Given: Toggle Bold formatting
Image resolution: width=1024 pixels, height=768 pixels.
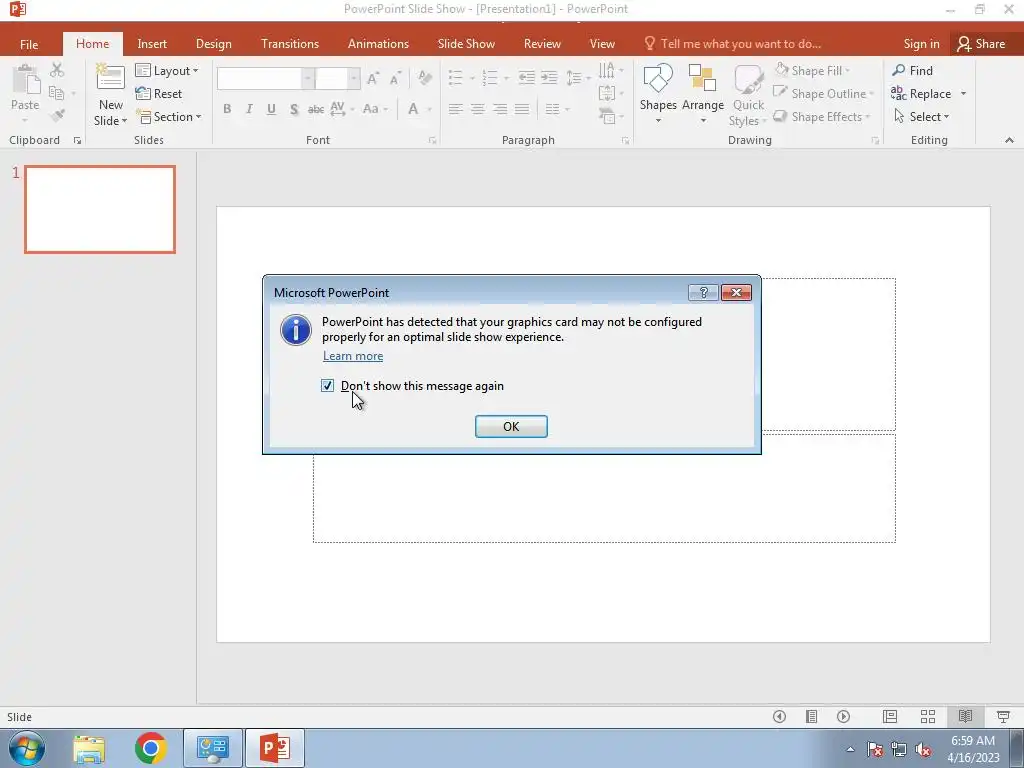Looking at the screenshot, I should [227, 109].
